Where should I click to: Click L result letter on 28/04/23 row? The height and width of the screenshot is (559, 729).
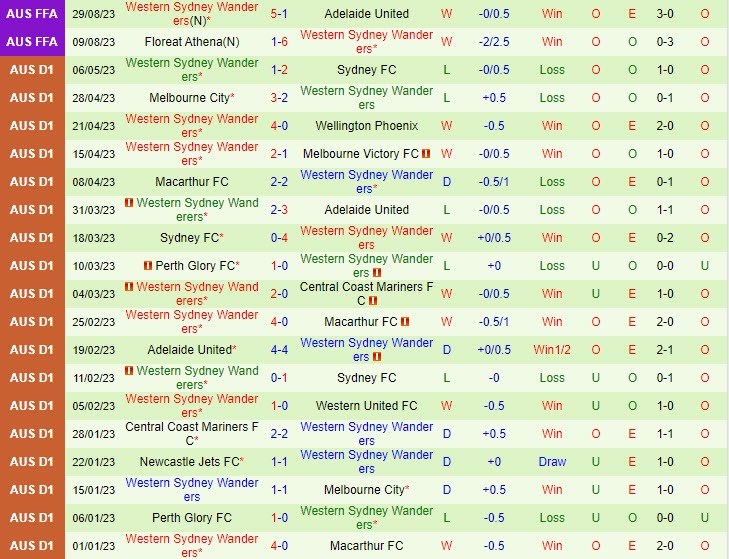click(x=446, y=98)
